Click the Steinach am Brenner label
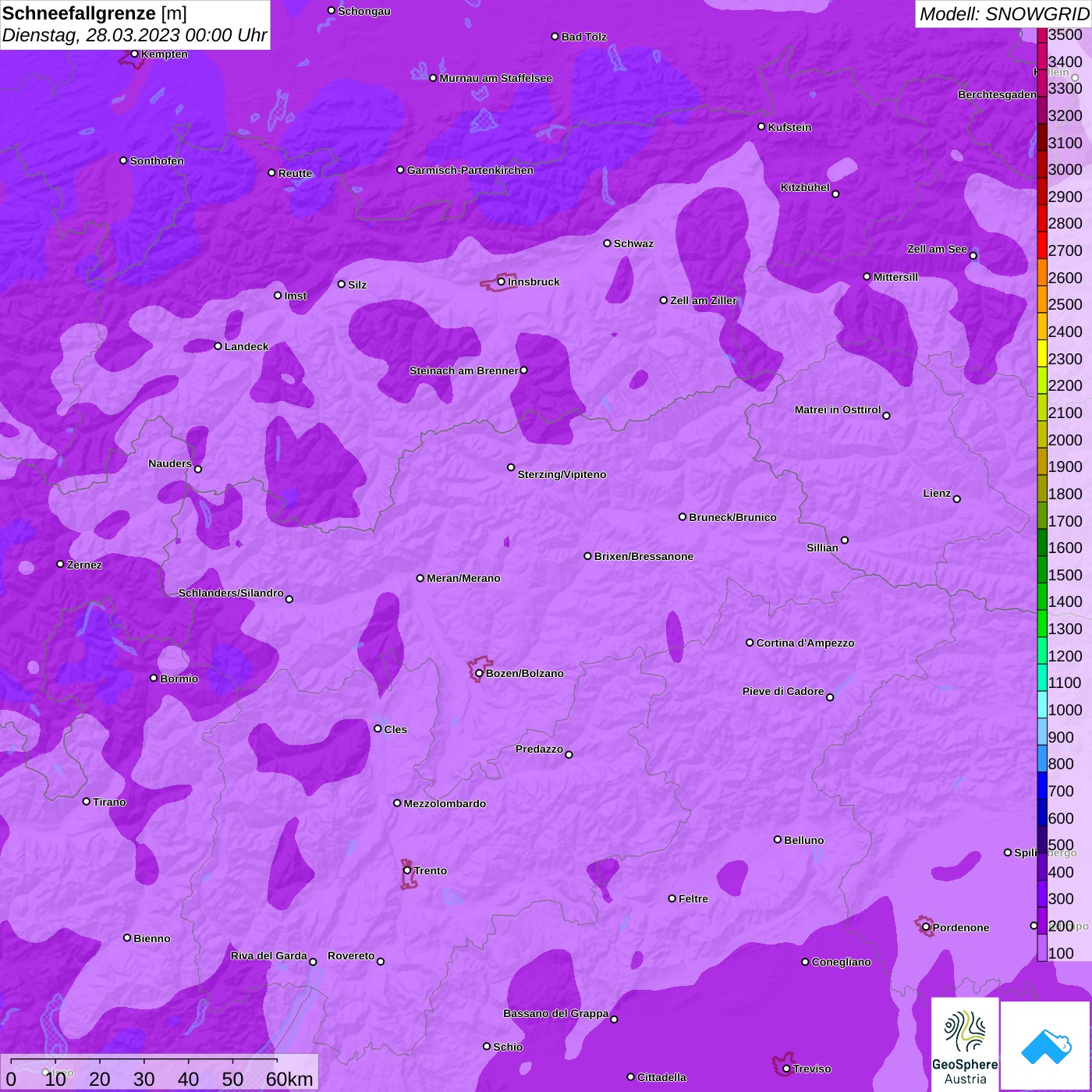The height and width of the screenshot is (1092, 1092). (x=464, y=370)
